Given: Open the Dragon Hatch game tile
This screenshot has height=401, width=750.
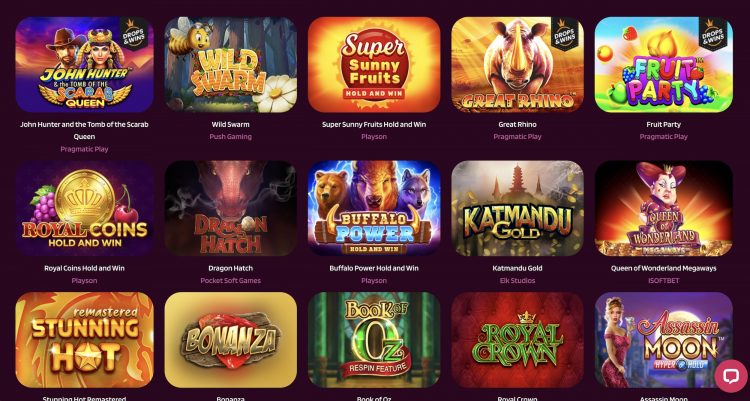Looking at the screenshot, I should [231, 208].
